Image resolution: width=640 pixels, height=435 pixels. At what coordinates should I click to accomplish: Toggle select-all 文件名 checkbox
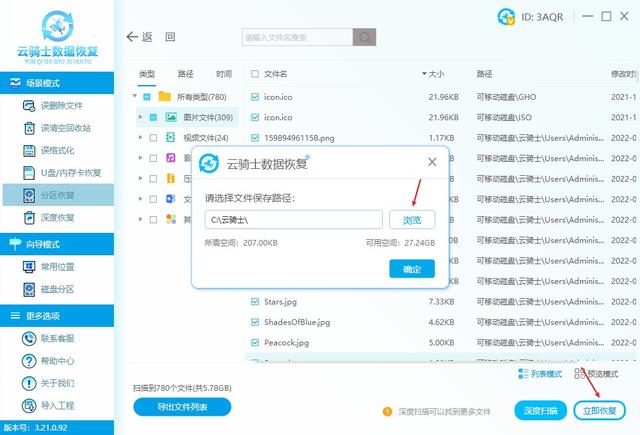(255, 74)
